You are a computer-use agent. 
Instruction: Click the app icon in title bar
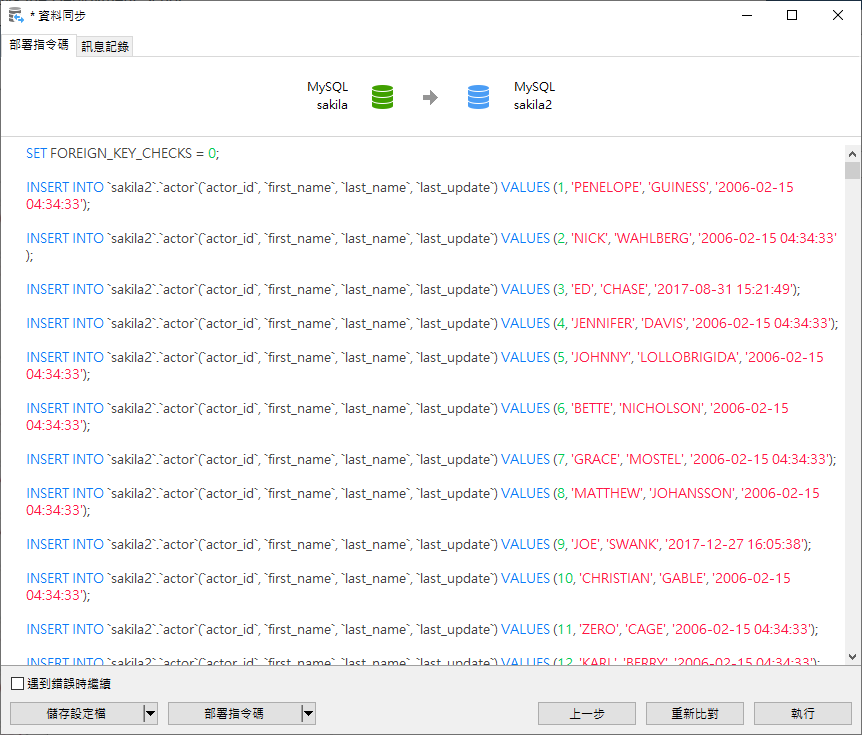[x=15, y=15]
